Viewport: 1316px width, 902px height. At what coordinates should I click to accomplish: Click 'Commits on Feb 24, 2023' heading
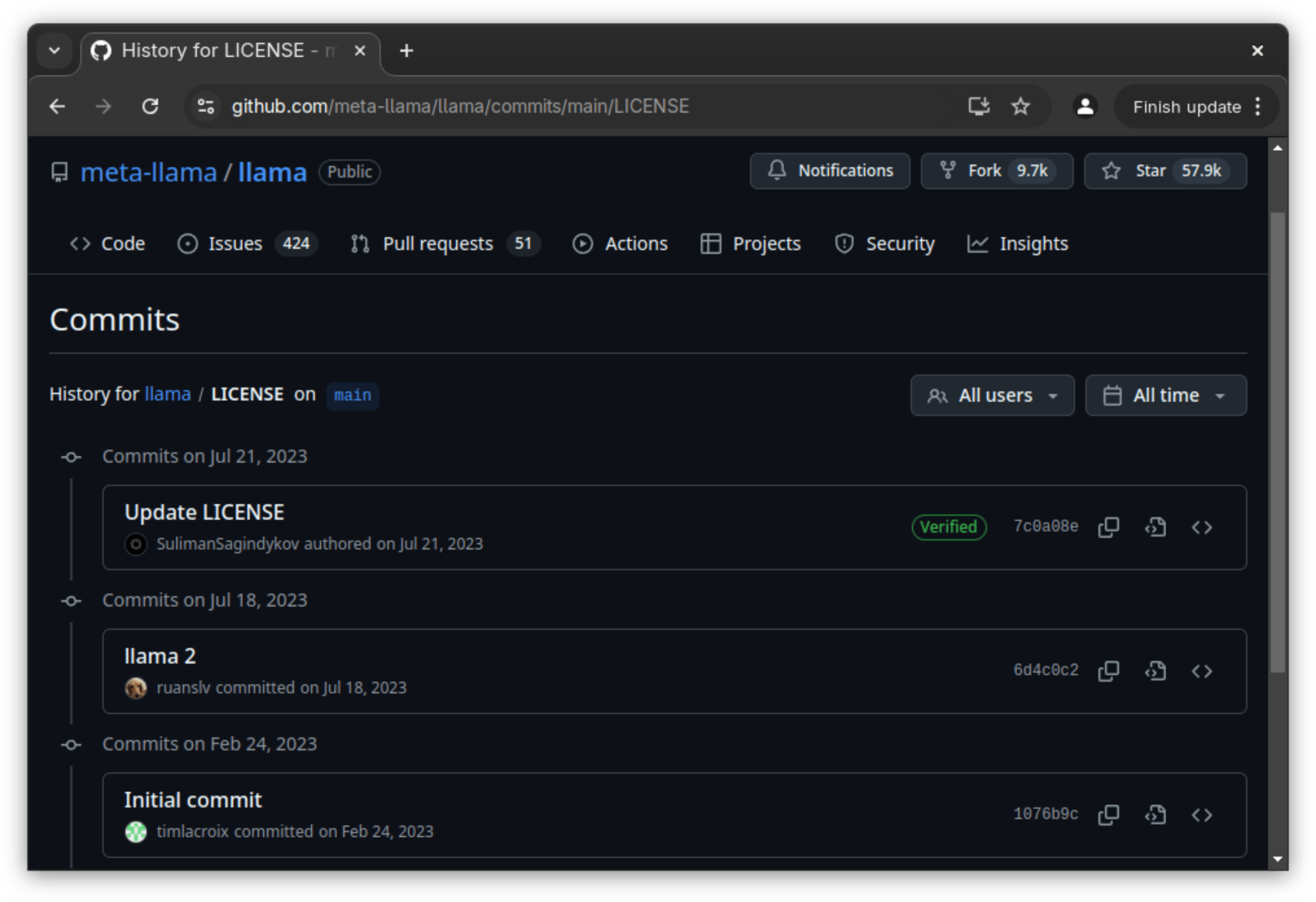[210, 745]
